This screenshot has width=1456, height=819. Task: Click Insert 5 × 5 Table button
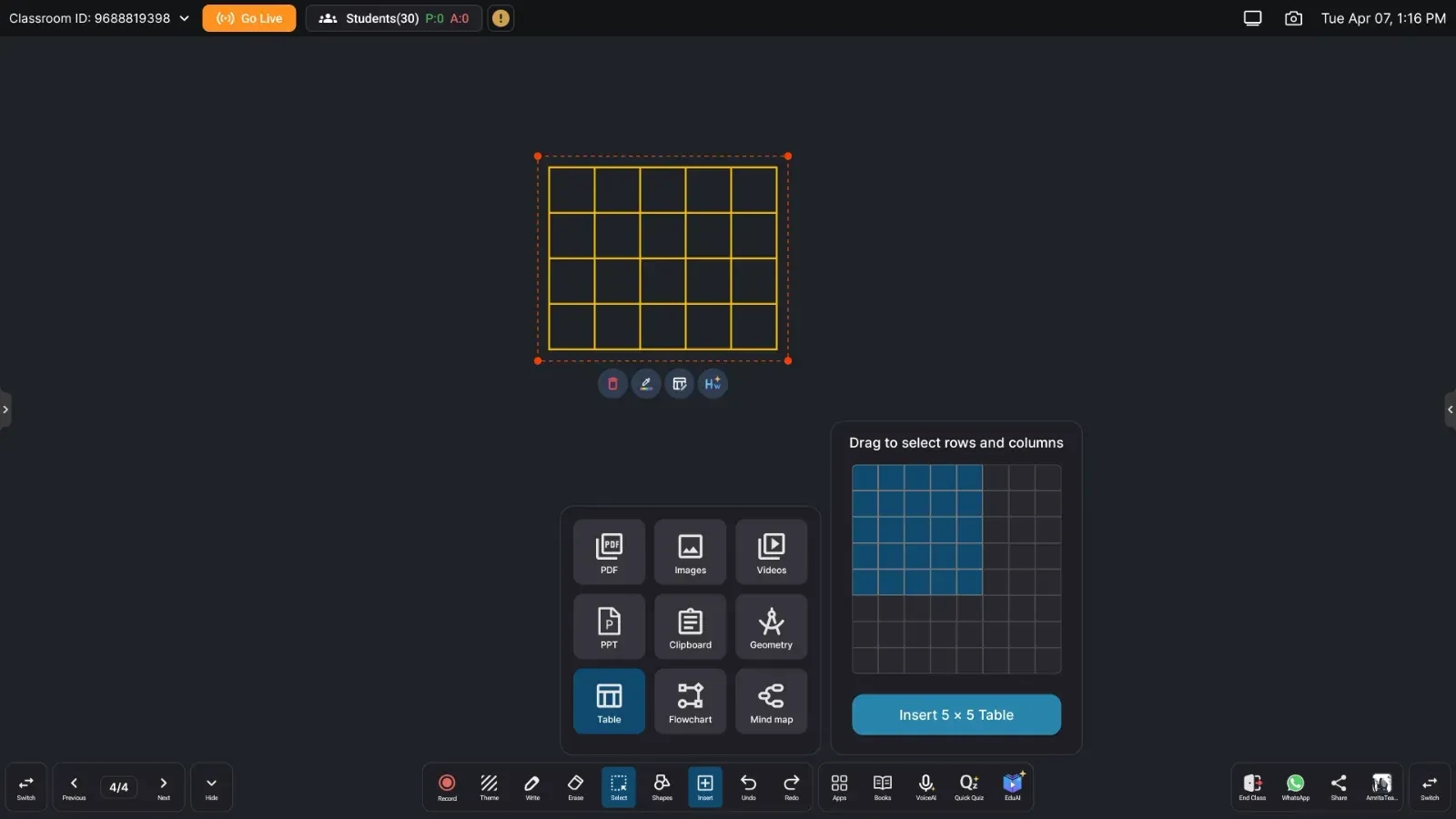[956, 715]
